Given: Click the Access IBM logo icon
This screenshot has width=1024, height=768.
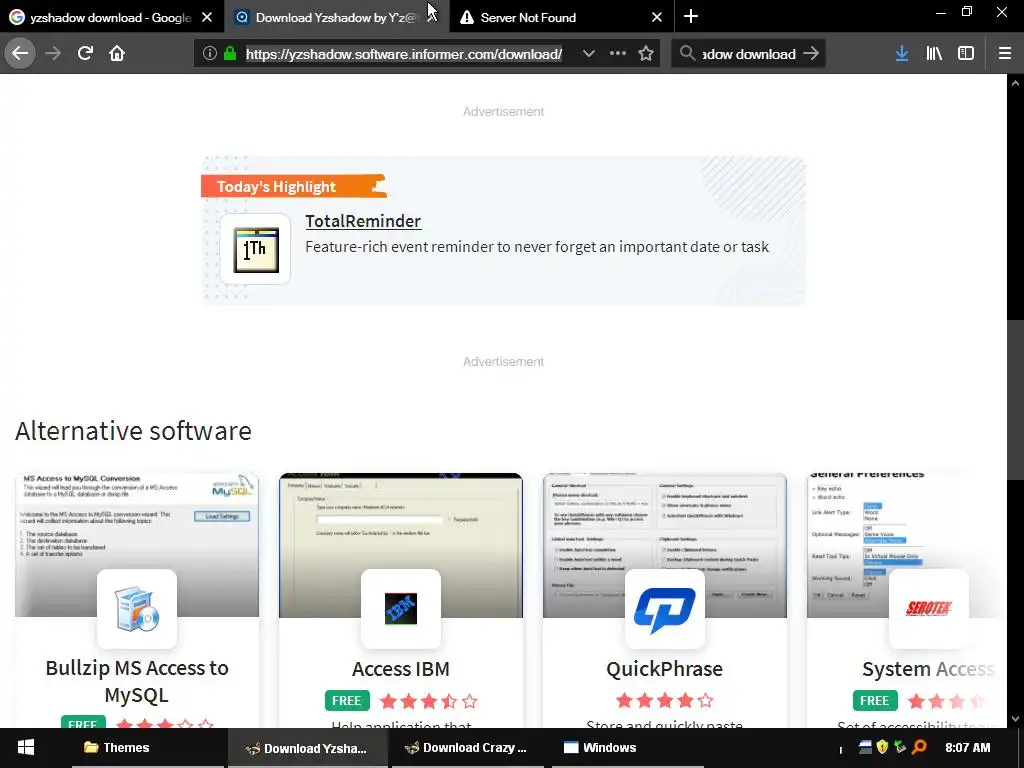Looking at the screenshot, I should 401,609.
